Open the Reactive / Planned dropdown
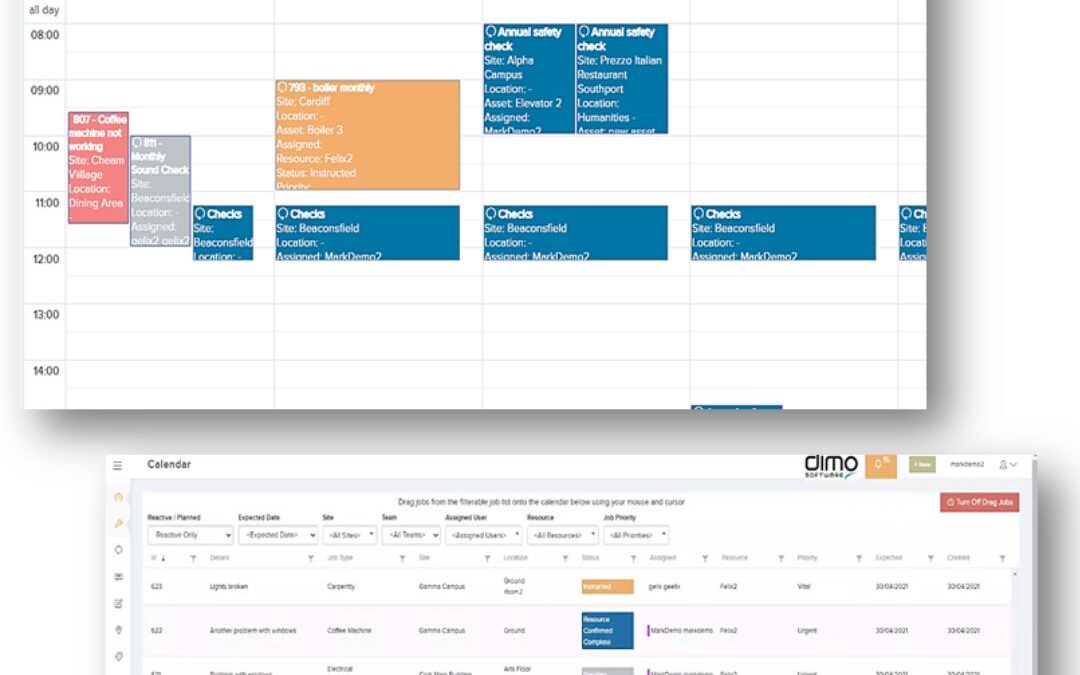1080x675 pixels. point(190,535)
